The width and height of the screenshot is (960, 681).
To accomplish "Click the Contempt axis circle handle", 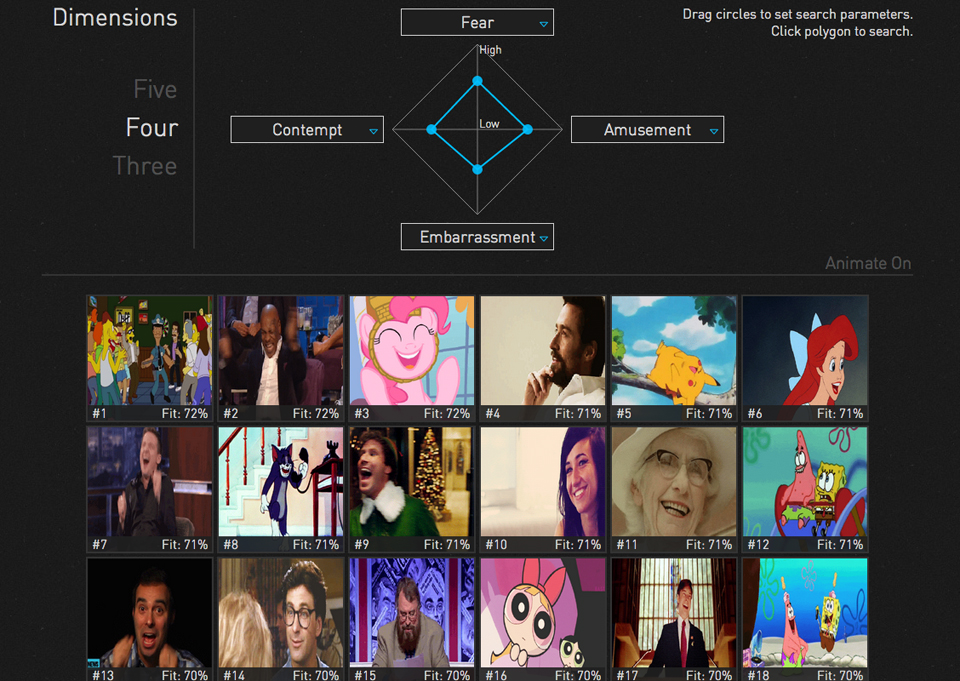I will tap(431, 129).
